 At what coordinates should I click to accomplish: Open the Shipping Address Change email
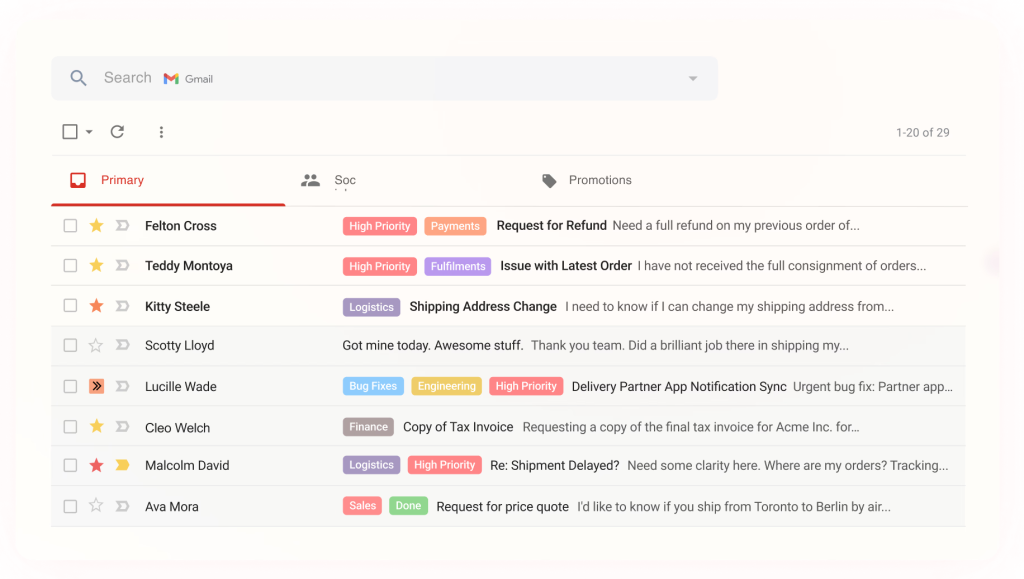pos(483,307)
